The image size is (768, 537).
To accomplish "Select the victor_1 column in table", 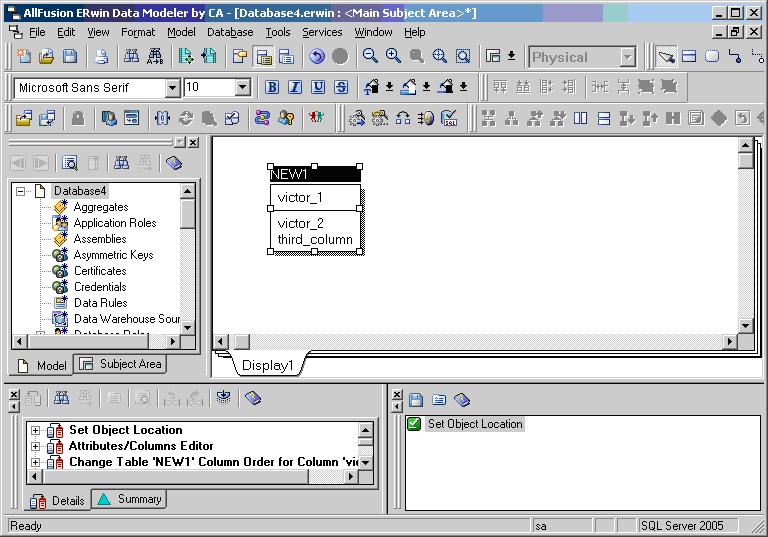I will pos(300,197).
